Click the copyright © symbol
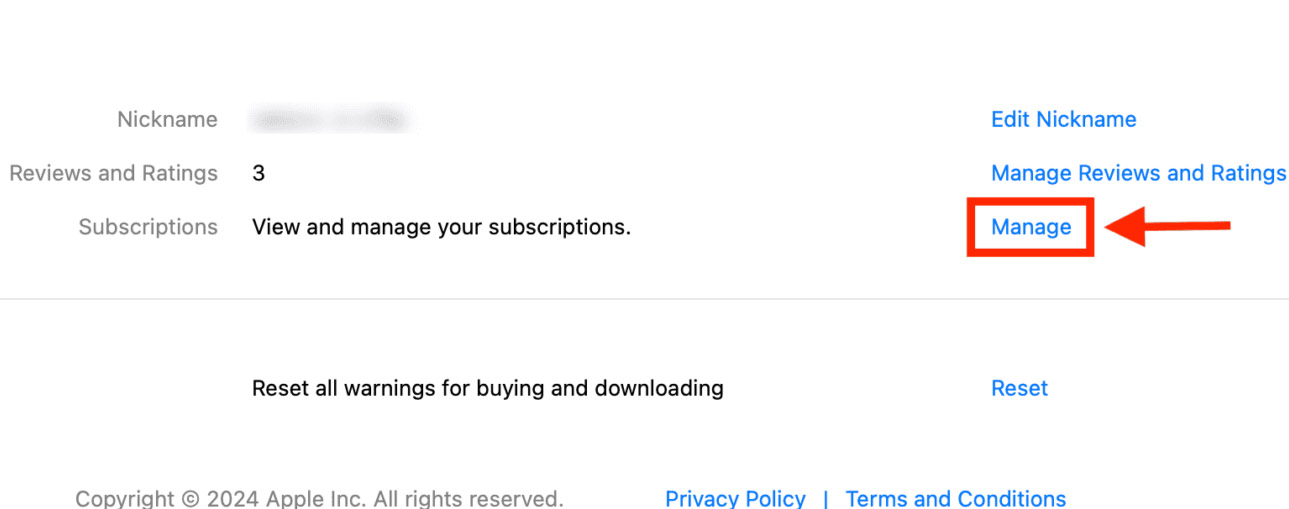 click(x=188, y=498)
